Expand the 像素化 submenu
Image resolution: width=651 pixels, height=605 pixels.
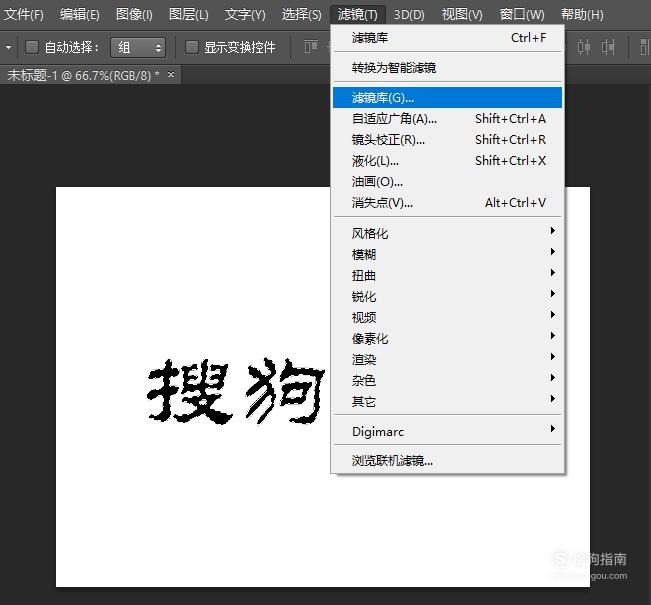coord(447,338)
